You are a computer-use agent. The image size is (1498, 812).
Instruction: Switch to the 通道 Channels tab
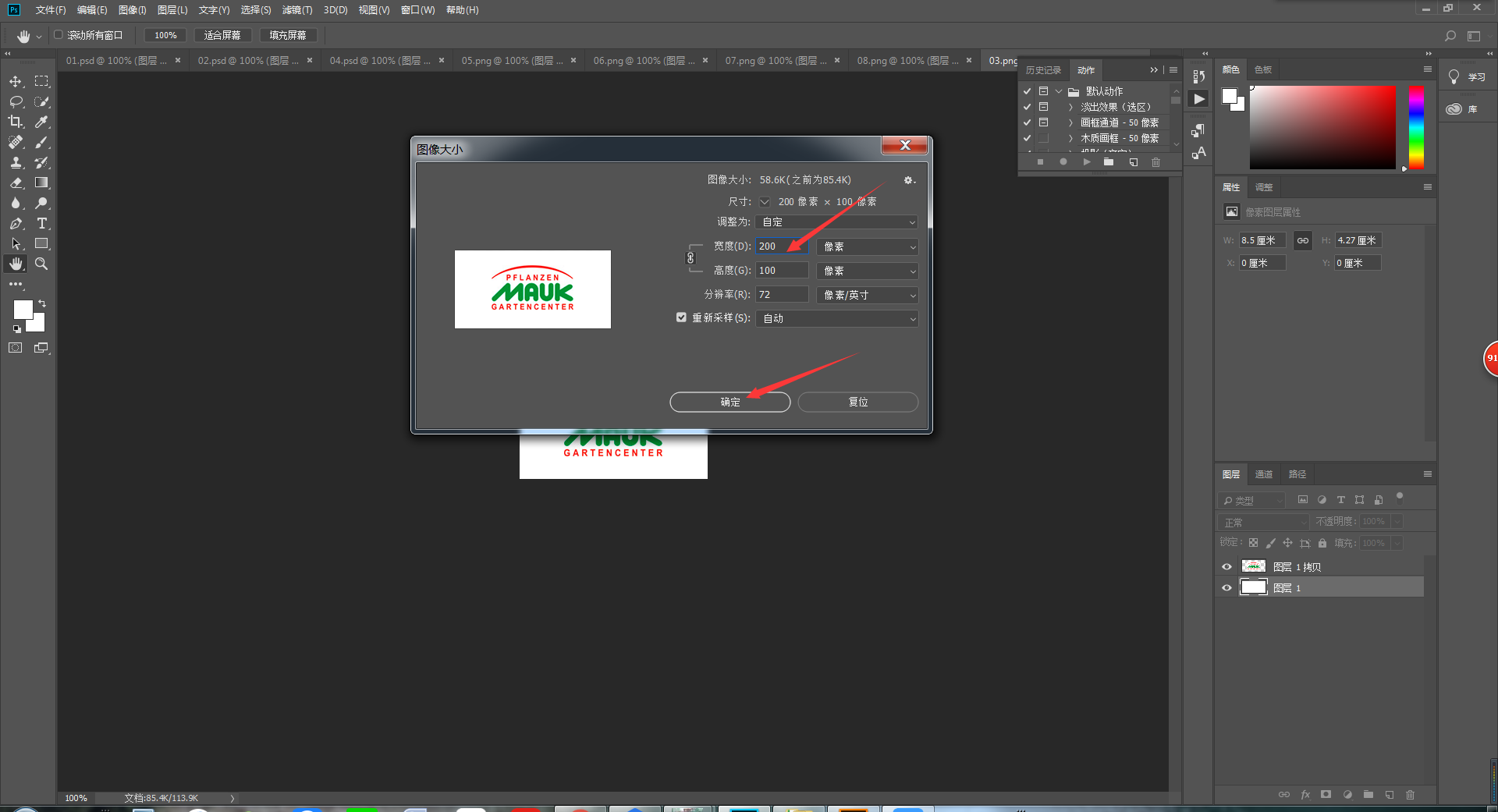1263,474
